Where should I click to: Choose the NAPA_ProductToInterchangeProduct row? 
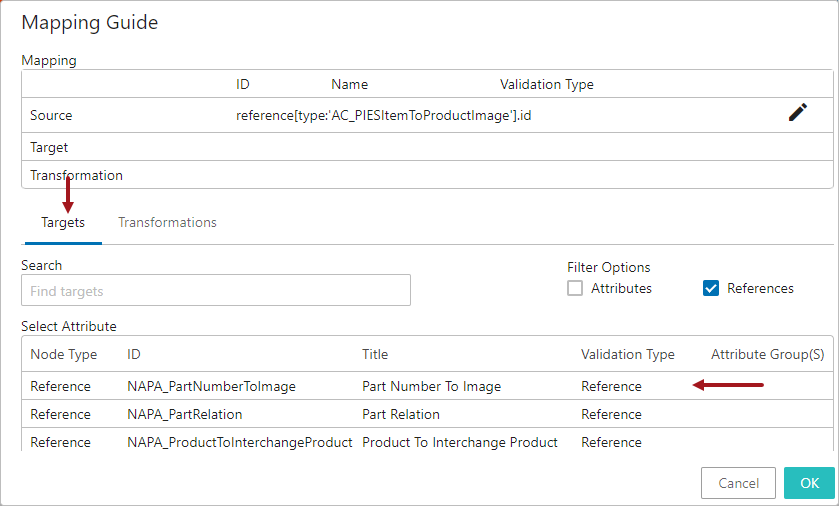[x=427, y=442]
